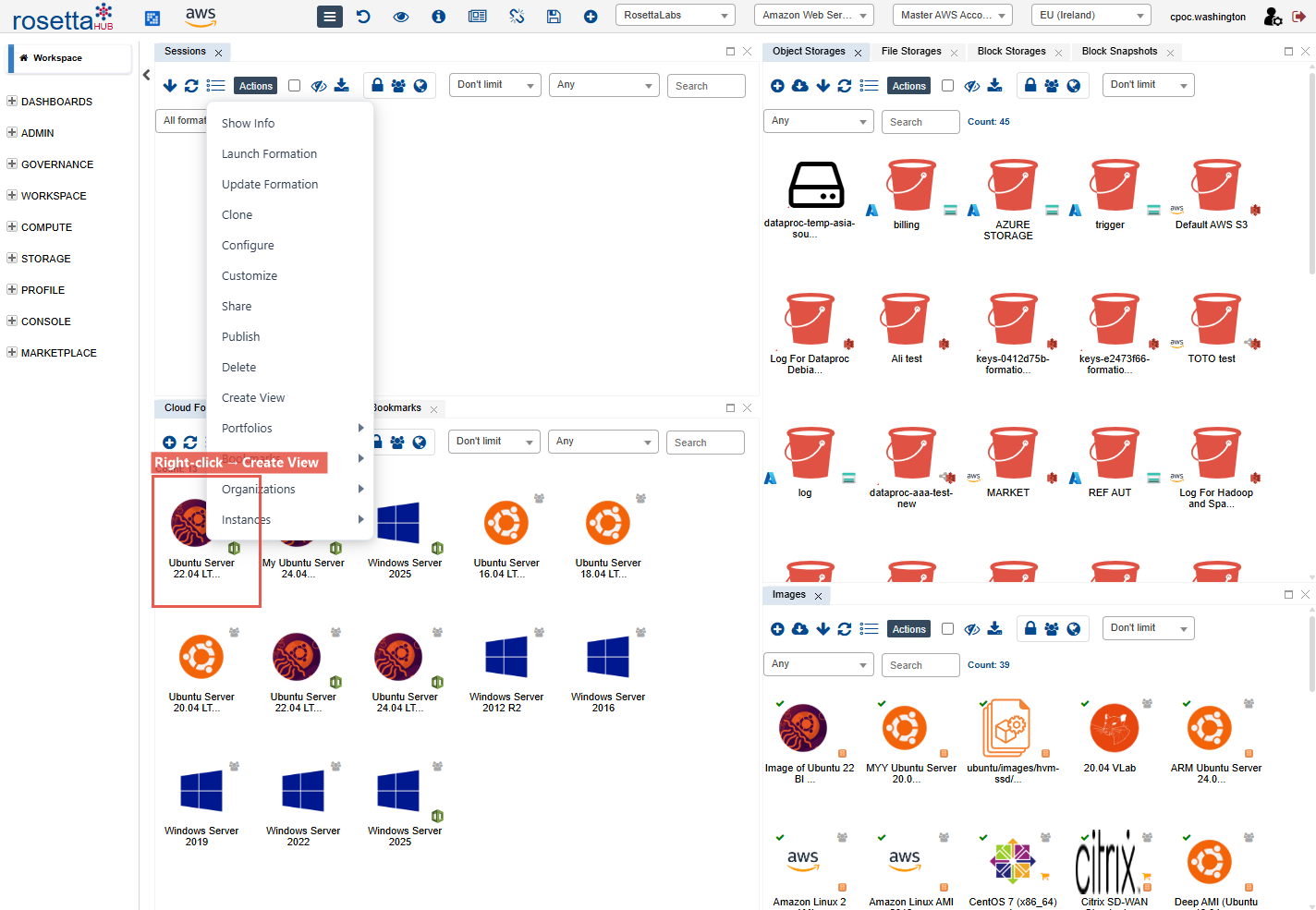Select Launch Formation in the context menu
Image resolution: width=1316 pixels, height=910 pixels.
tap(269, 154)
